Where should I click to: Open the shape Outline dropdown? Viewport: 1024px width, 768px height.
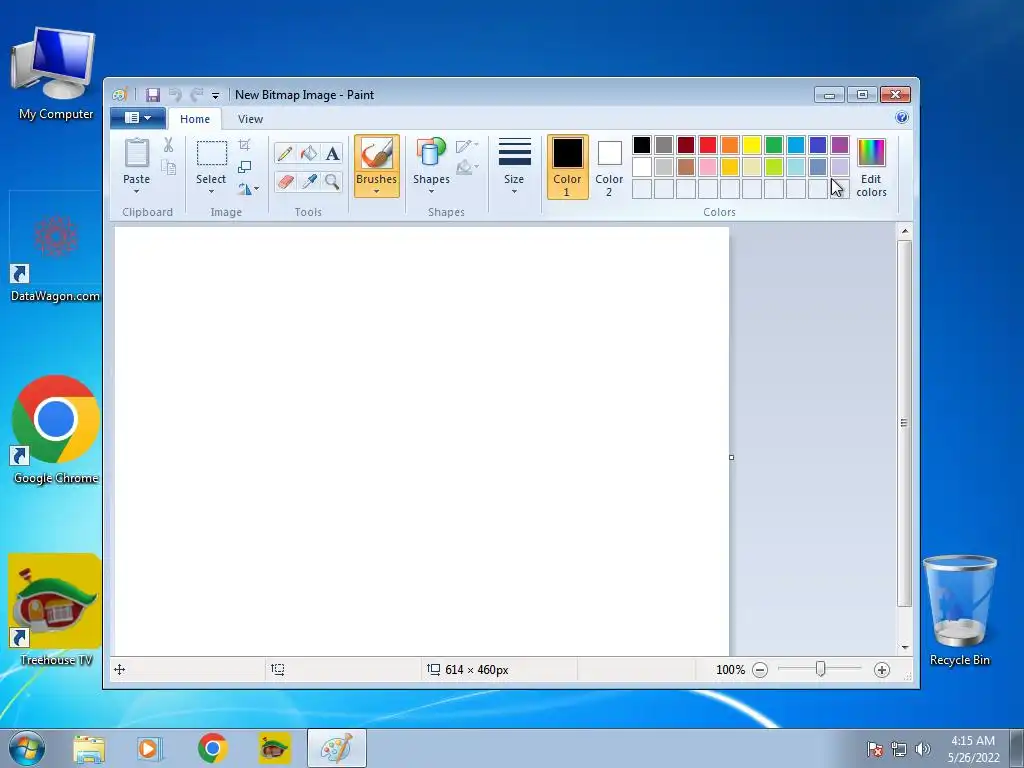[467, 145]
